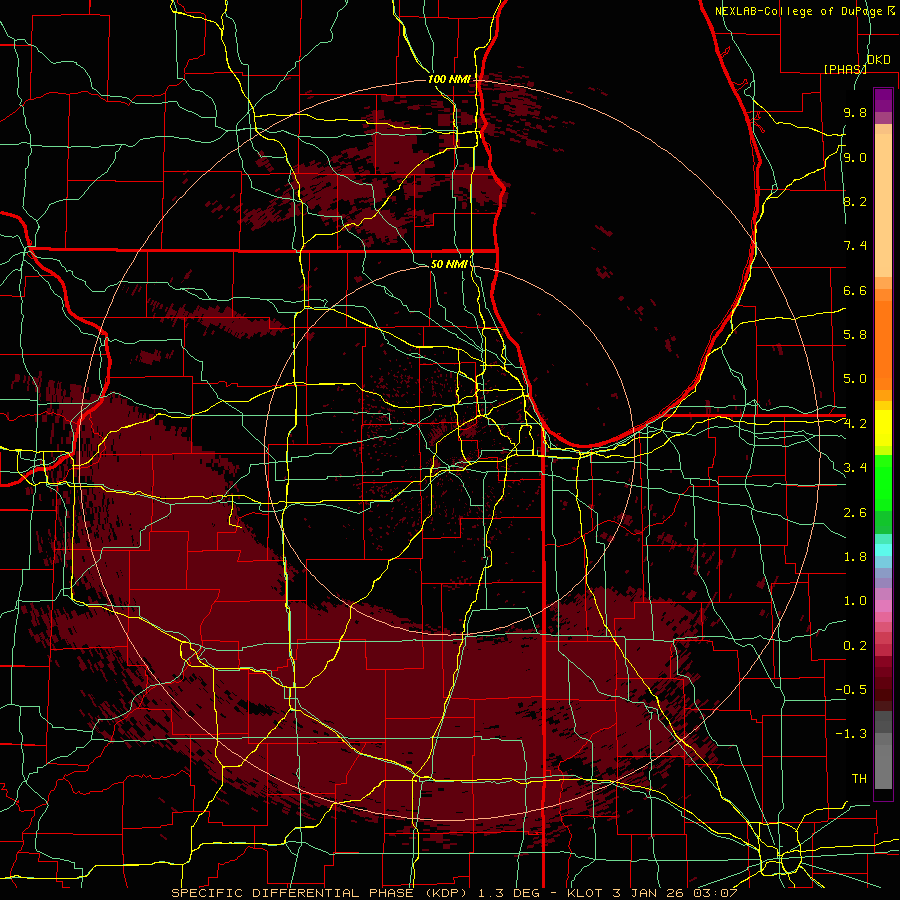Click the [PHAS] label above the color scale
The width and height of the screenshot is (900, 900).
(x=845, y=69)
